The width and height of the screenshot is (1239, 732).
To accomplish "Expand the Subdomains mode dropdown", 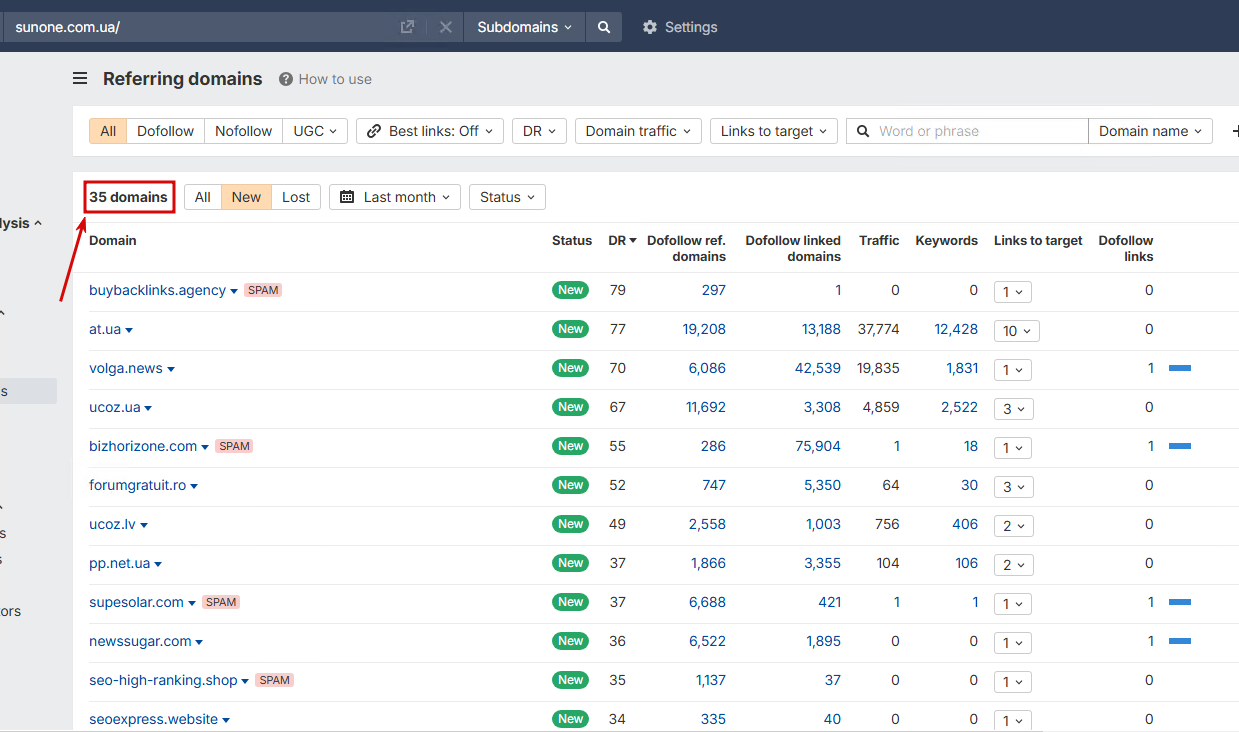I will pos(524,27).
